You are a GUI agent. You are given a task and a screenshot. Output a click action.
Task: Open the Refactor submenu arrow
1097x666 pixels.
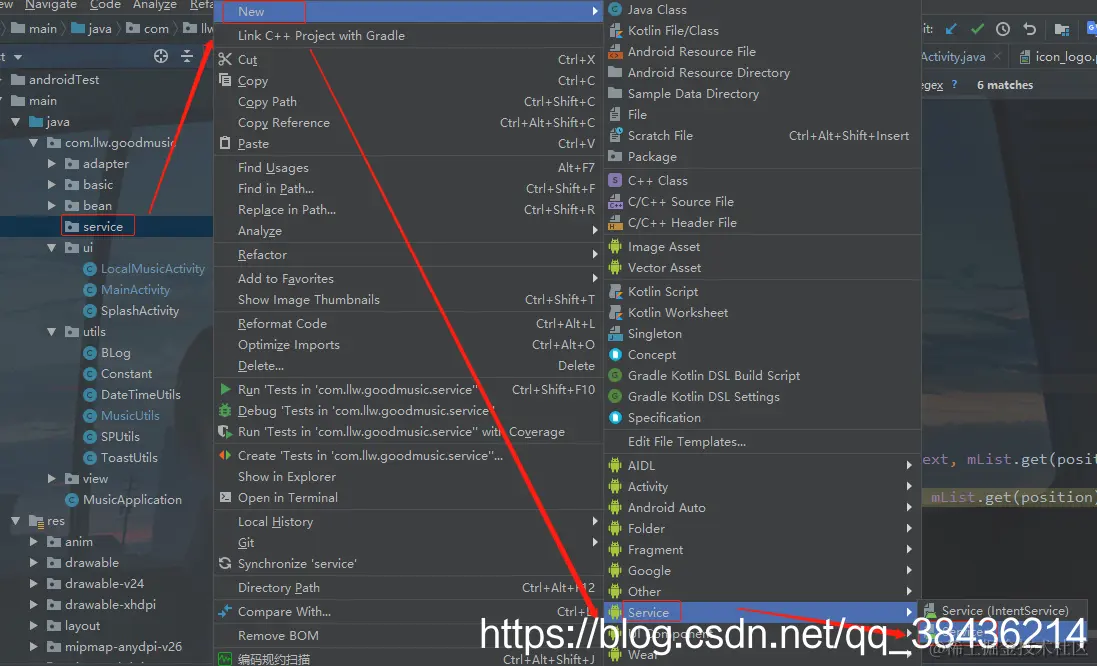[595, 255]
